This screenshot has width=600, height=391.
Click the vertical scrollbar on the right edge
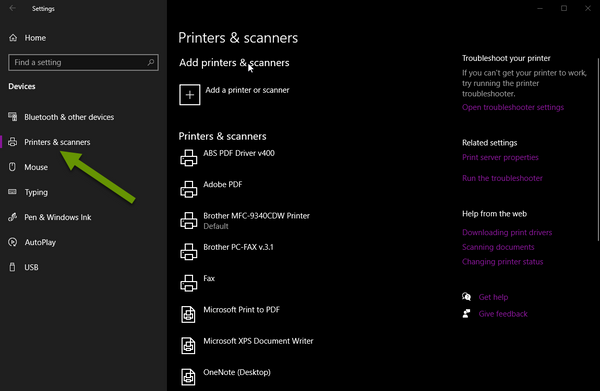pos(598,149)
